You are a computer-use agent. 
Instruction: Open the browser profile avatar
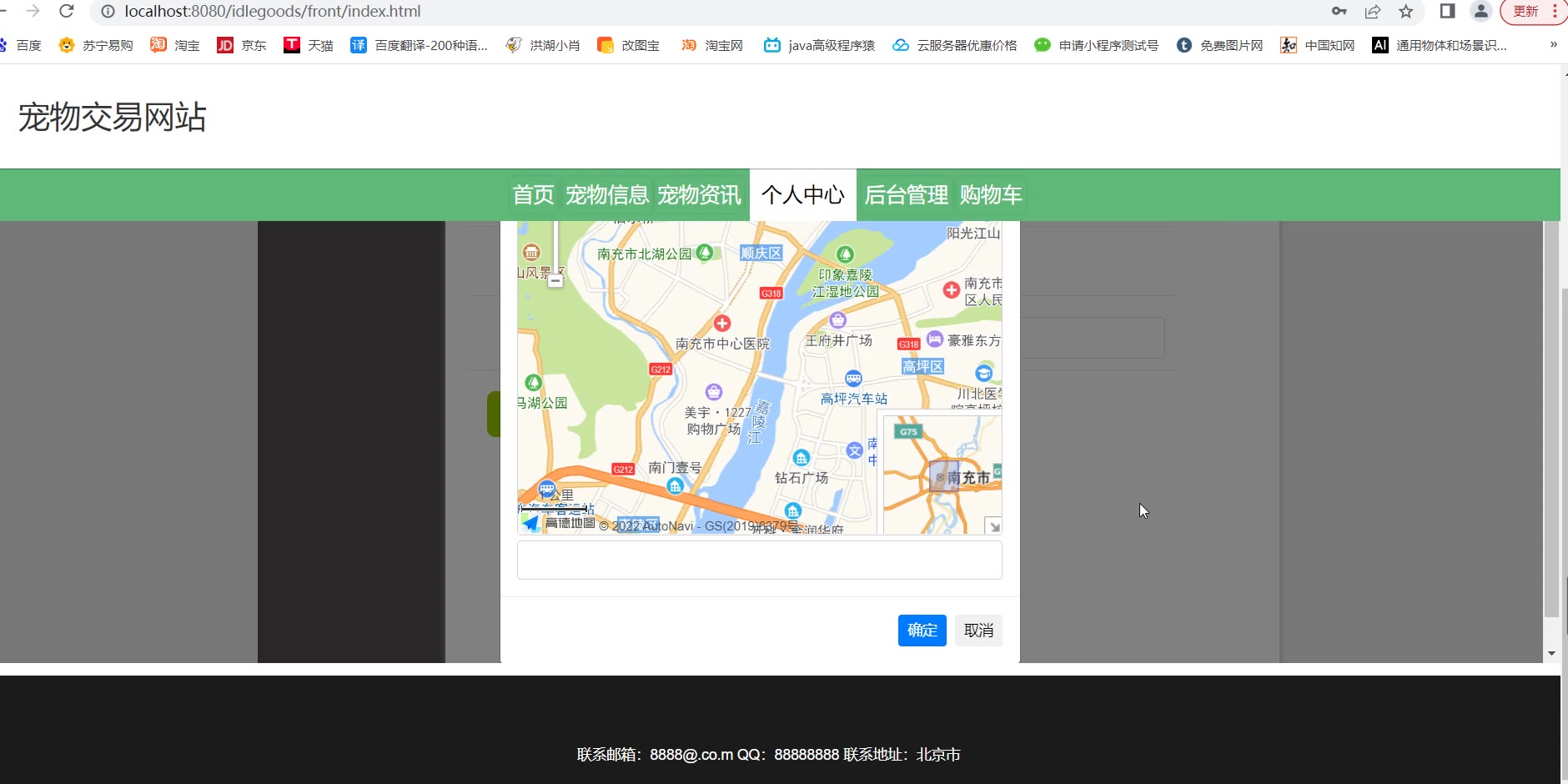click(1481, 12)
